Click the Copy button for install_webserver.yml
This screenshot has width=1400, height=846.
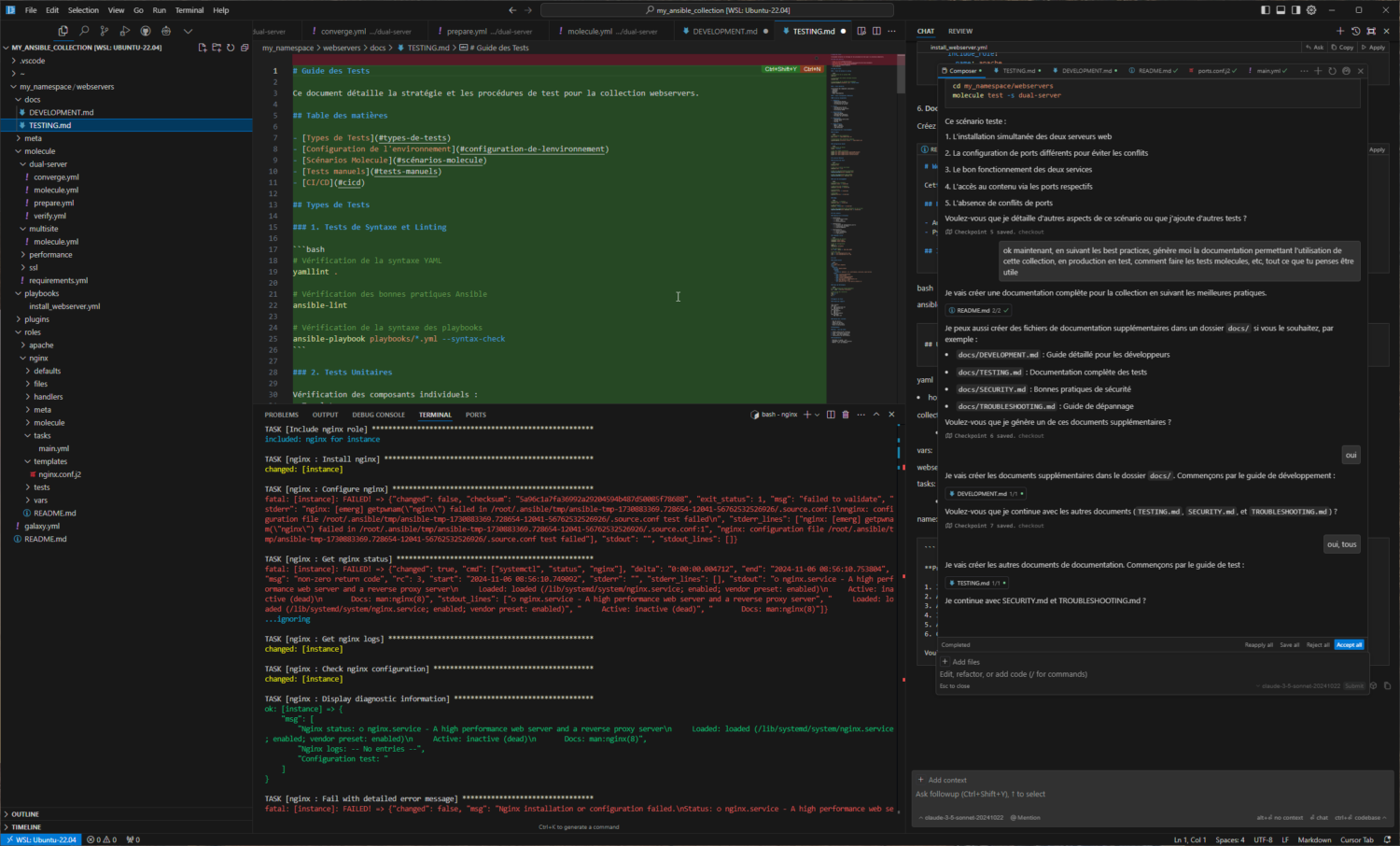pos(1343,48)
